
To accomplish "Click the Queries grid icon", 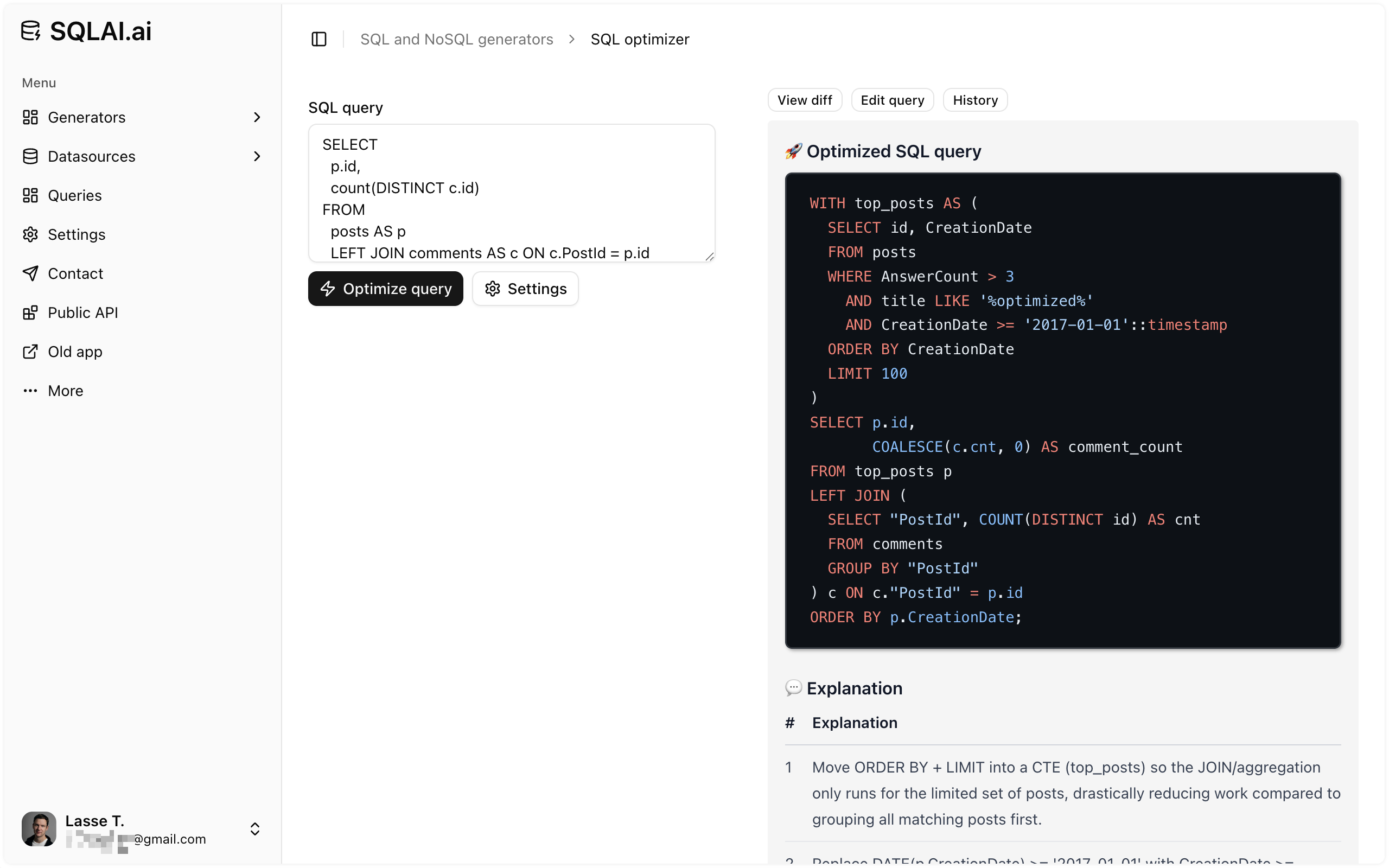I will coord(31,195).
